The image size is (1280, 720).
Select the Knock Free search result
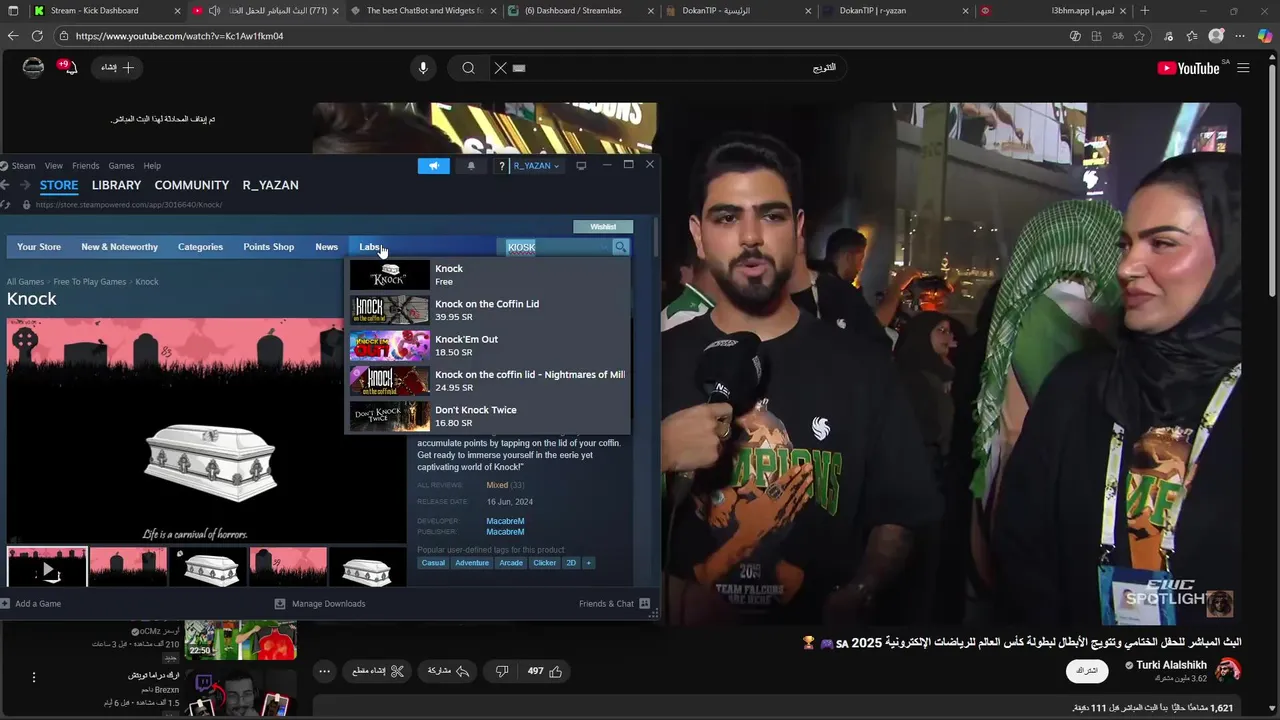click(489, 275)
